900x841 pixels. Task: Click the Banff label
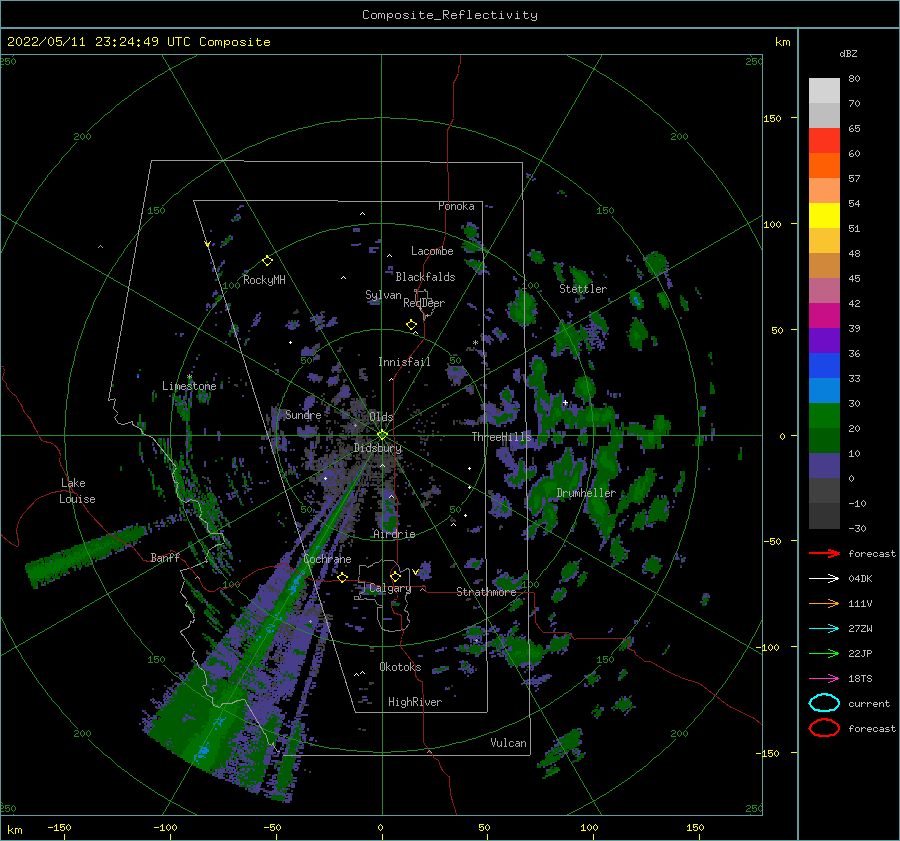(165, 557)
